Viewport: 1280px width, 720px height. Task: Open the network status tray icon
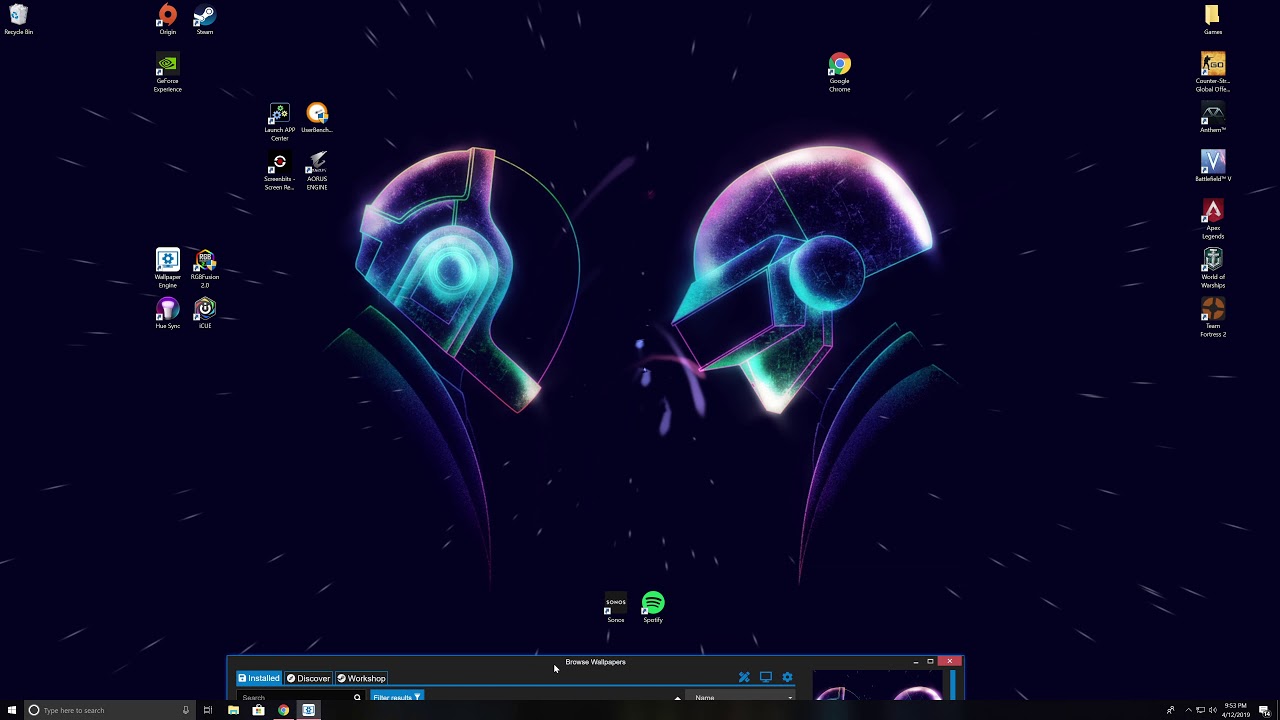click(1200, 710)
